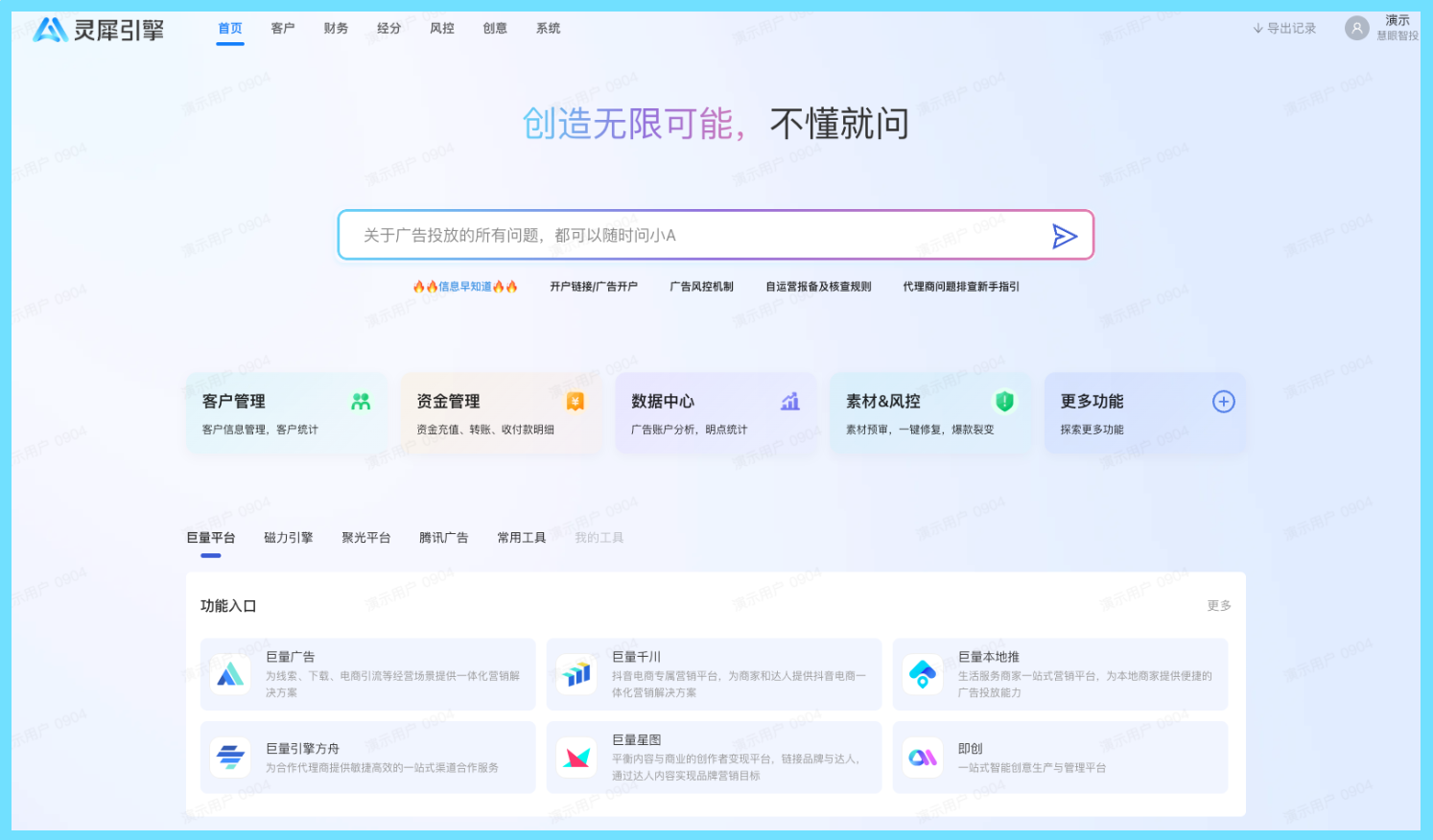Click the 客户信息管理, 客户统计 description
The height and width of the screenshot is (840, 1433).
260,430
